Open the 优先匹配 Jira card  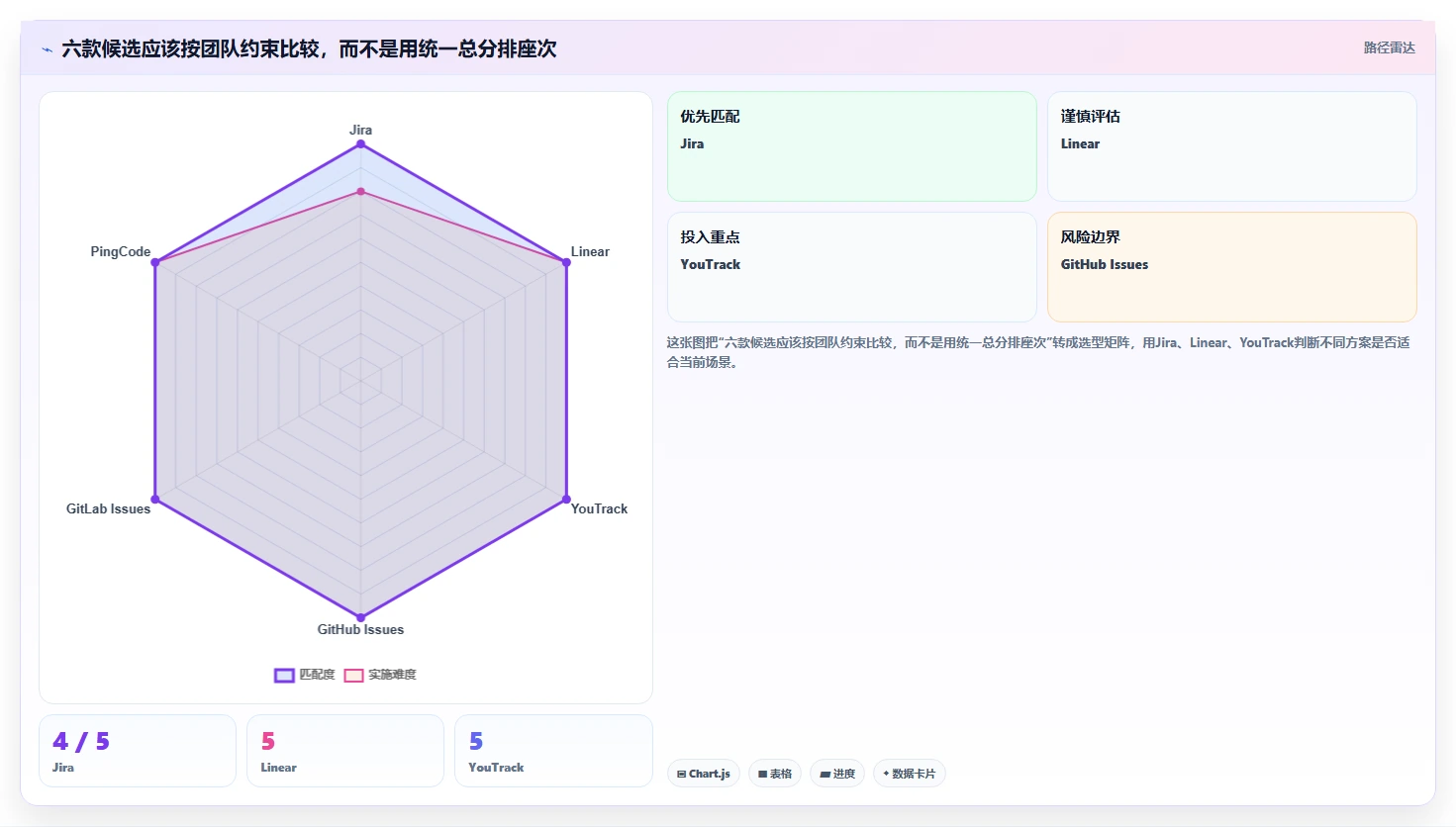(x=852, y=146)
